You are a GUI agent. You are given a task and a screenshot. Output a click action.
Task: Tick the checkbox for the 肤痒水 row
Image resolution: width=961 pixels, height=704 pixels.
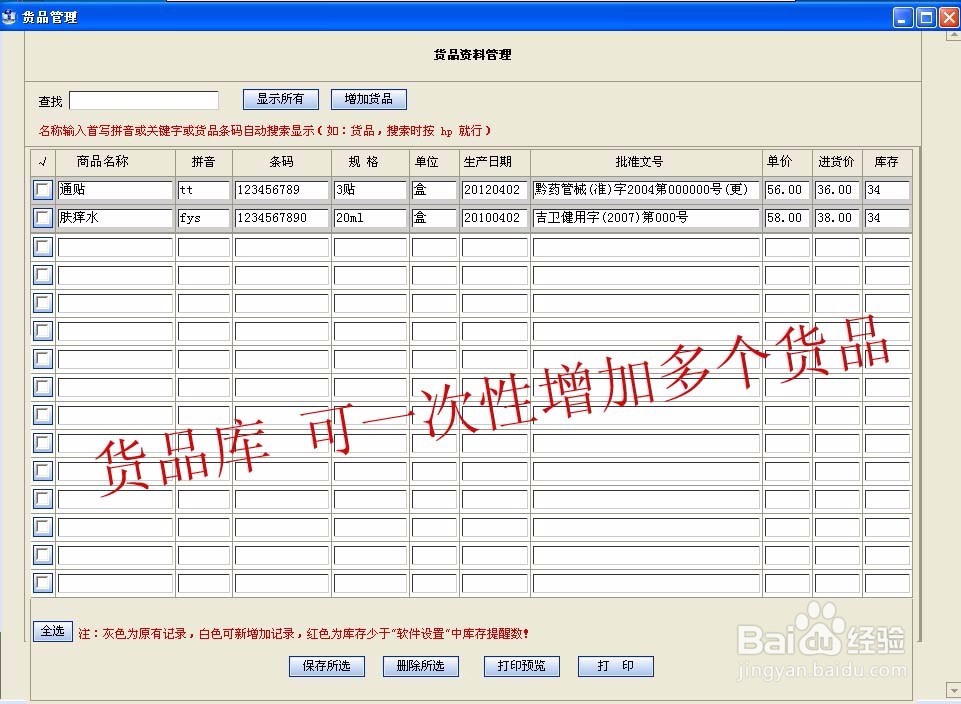(x=42, y=218)
